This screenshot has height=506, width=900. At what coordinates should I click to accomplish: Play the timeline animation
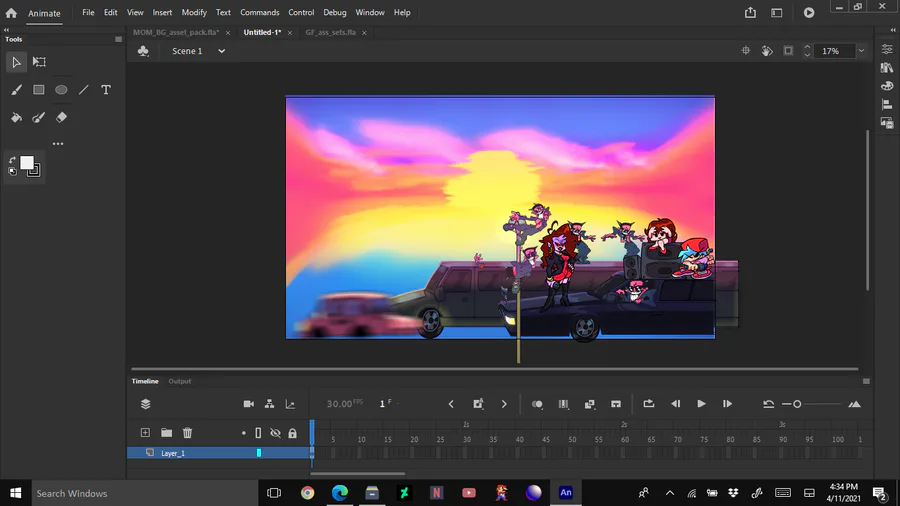click(x=701, y=404)
